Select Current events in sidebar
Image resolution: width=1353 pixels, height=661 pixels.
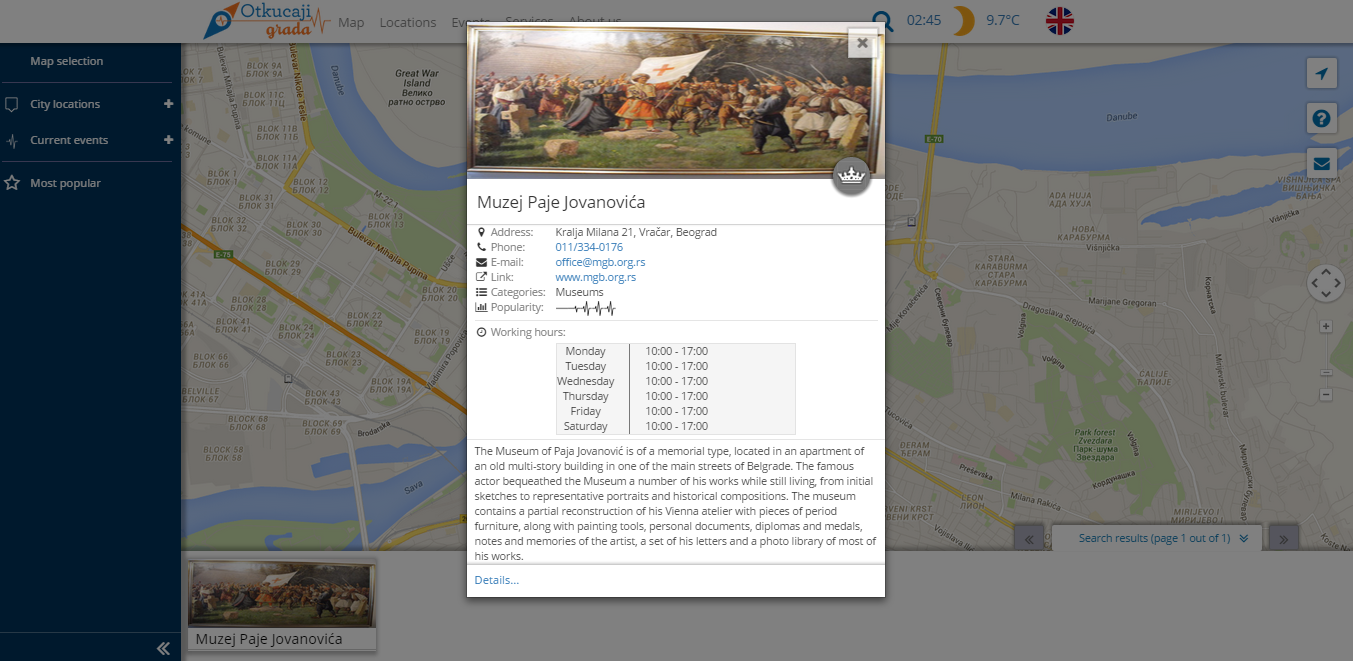click(69, 140)
